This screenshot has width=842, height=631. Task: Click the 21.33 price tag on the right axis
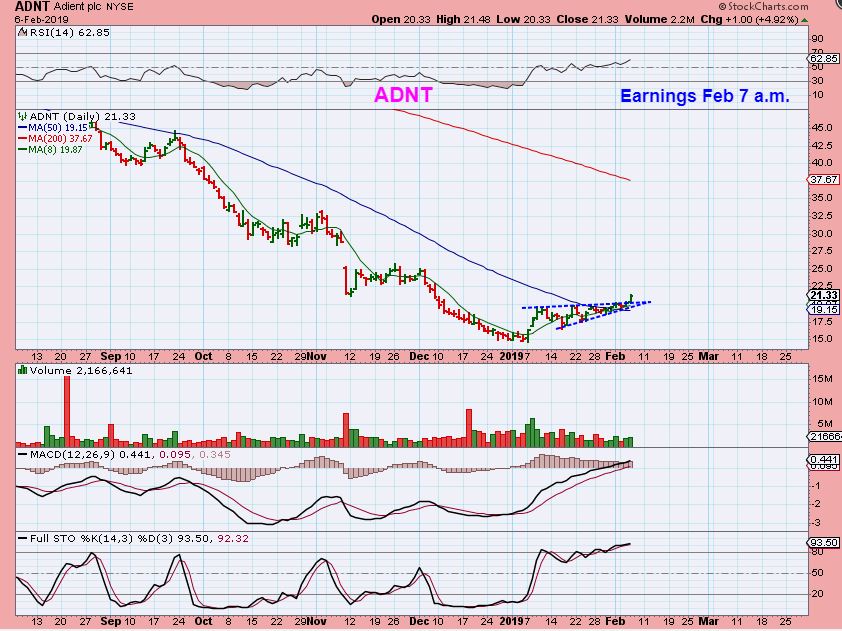coord(824,295)
